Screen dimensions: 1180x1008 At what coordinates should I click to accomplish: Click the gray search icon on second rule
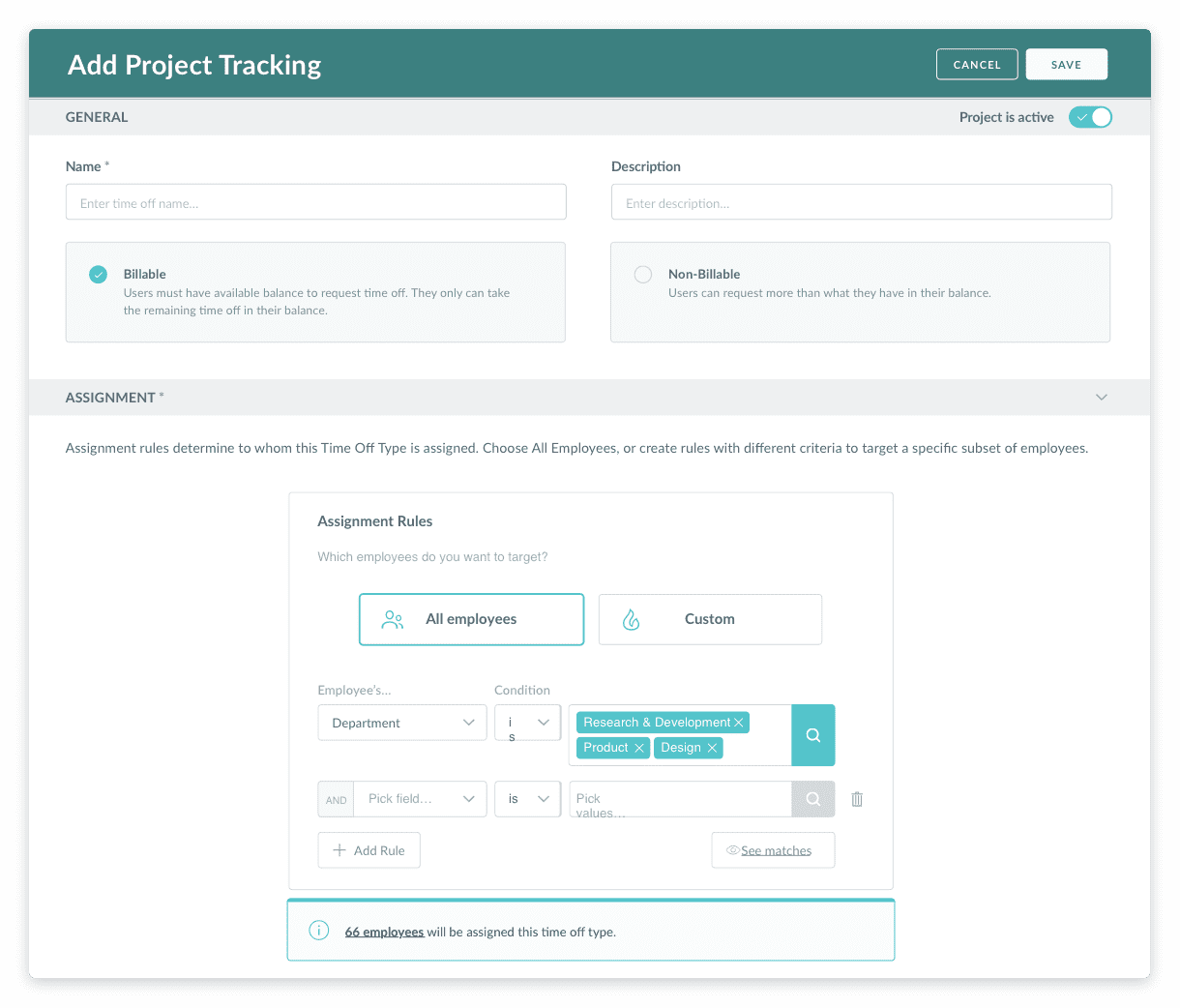[812, 798]
